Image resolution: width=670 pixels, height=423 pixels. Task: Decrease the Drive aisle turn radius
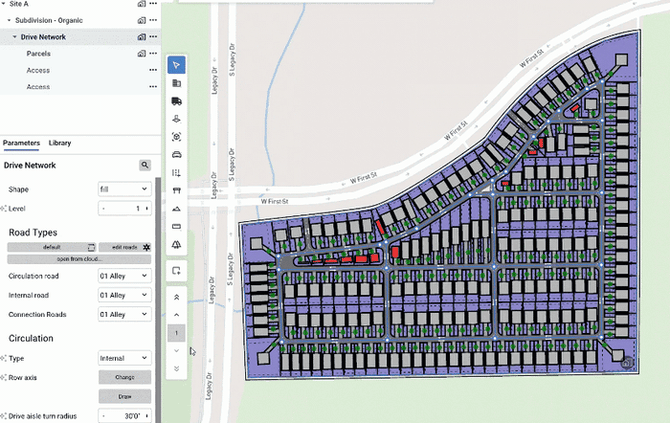click(103, 416)
